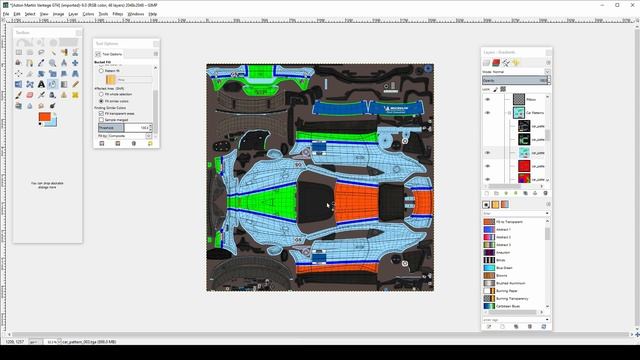Duplicate the current layer
The image size is (640, 360).
point(525,193)
